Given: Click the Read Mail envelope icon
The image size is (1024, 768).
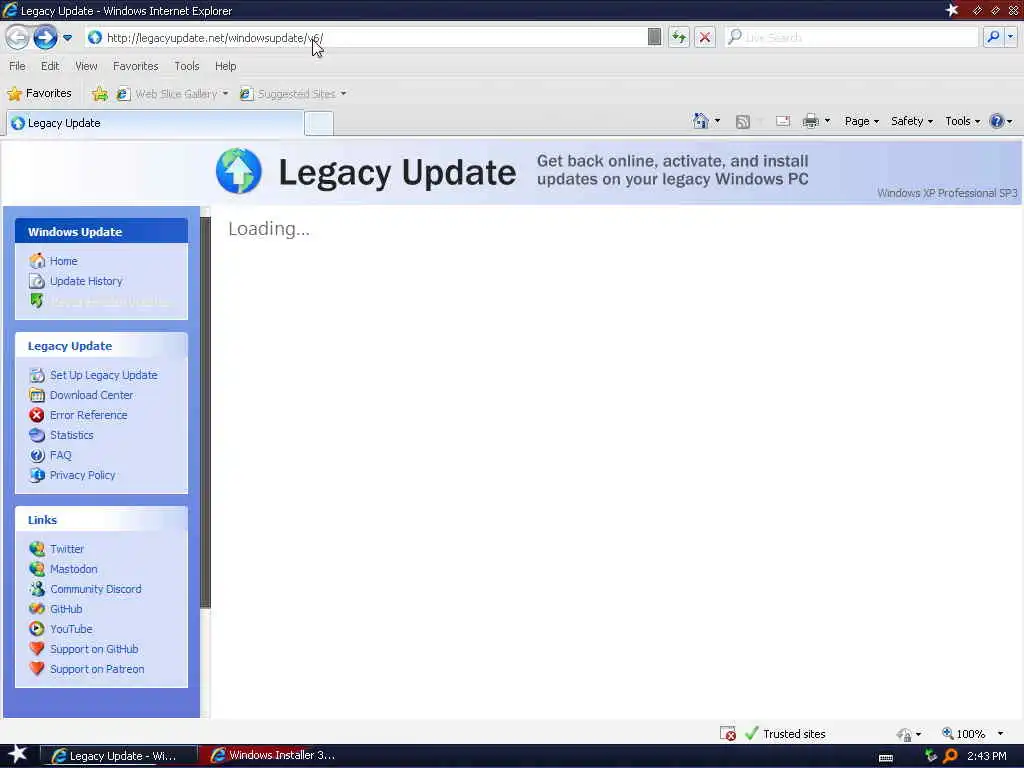Looking at the screenshot, I should point(783,121).
